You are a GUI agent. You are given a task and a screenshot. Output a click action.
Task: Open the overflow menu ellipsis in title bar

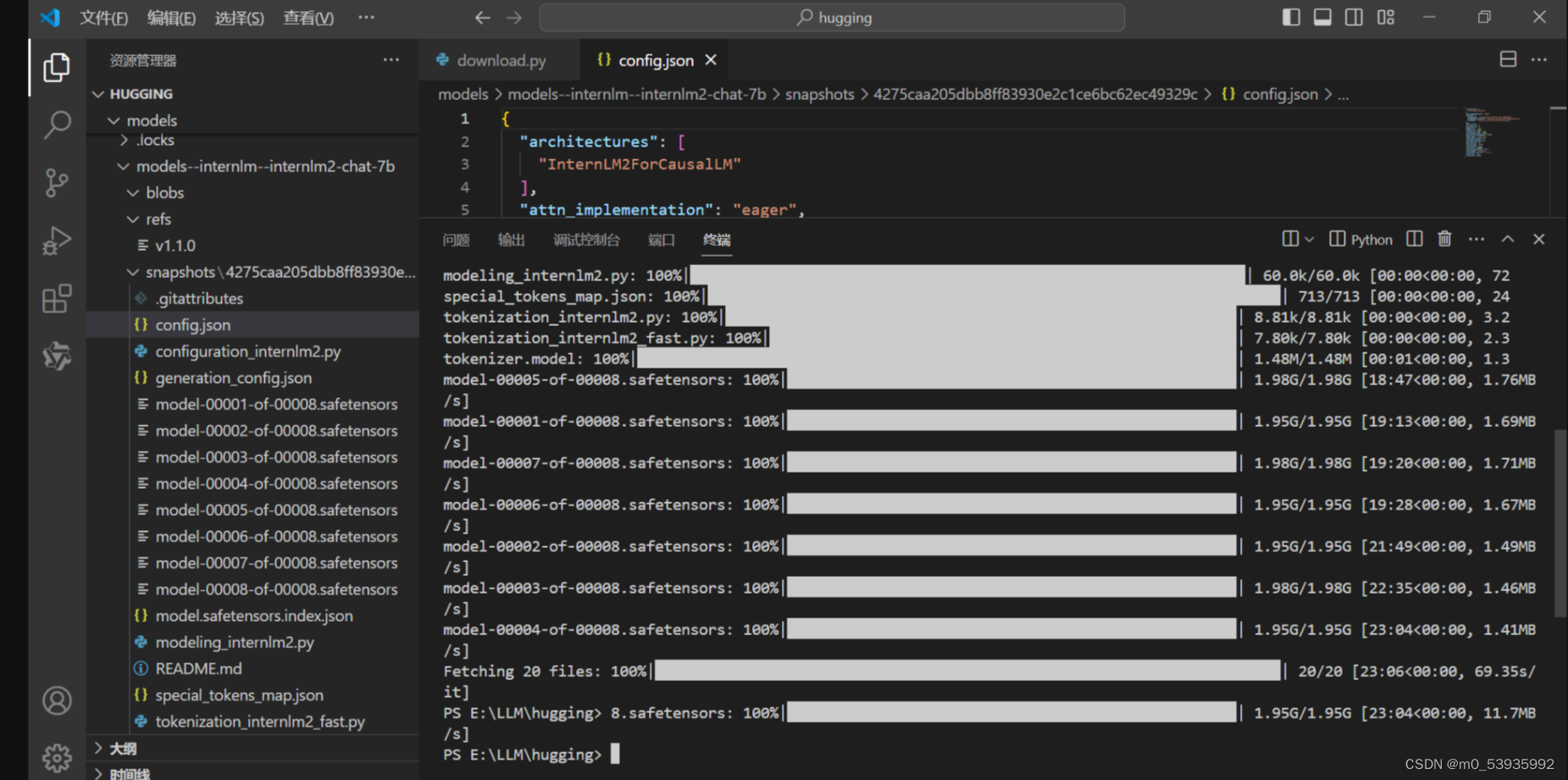(x=366, y=17)
